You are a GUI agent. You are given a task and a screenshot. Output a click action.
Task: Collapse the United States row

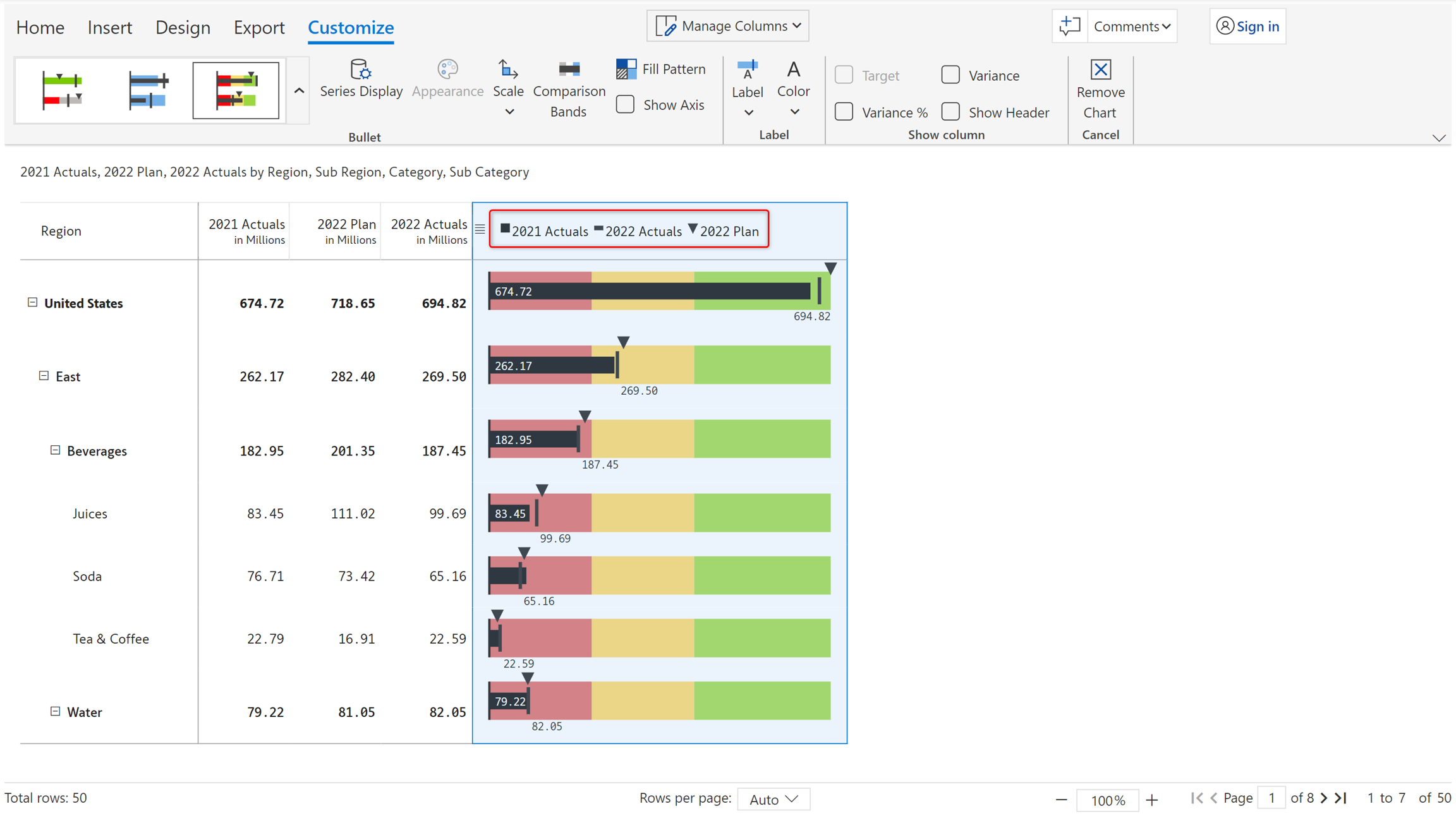point(32,303)
